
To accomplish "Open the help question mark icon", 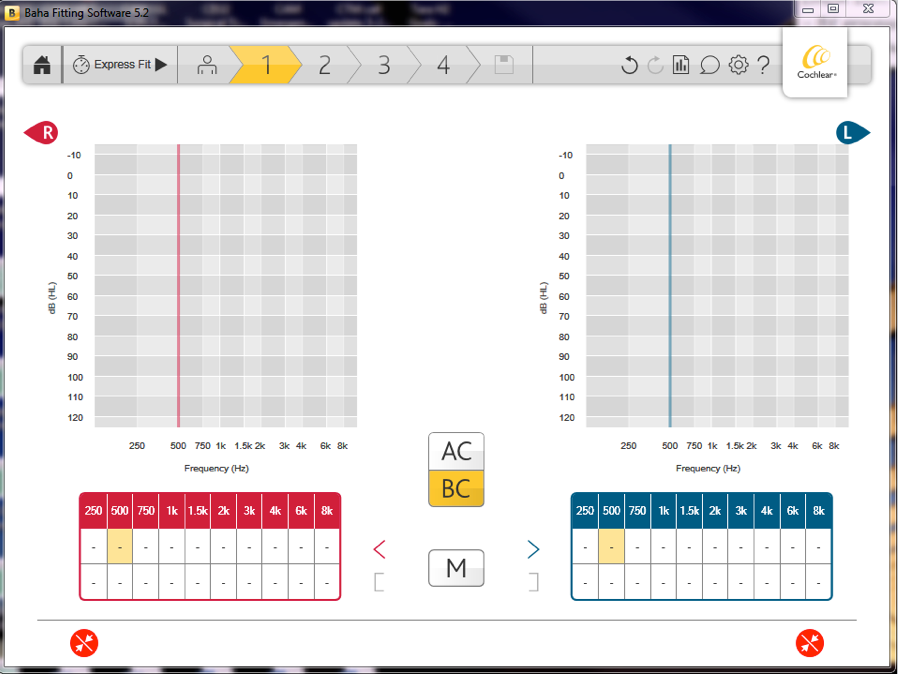I will 763,65.
